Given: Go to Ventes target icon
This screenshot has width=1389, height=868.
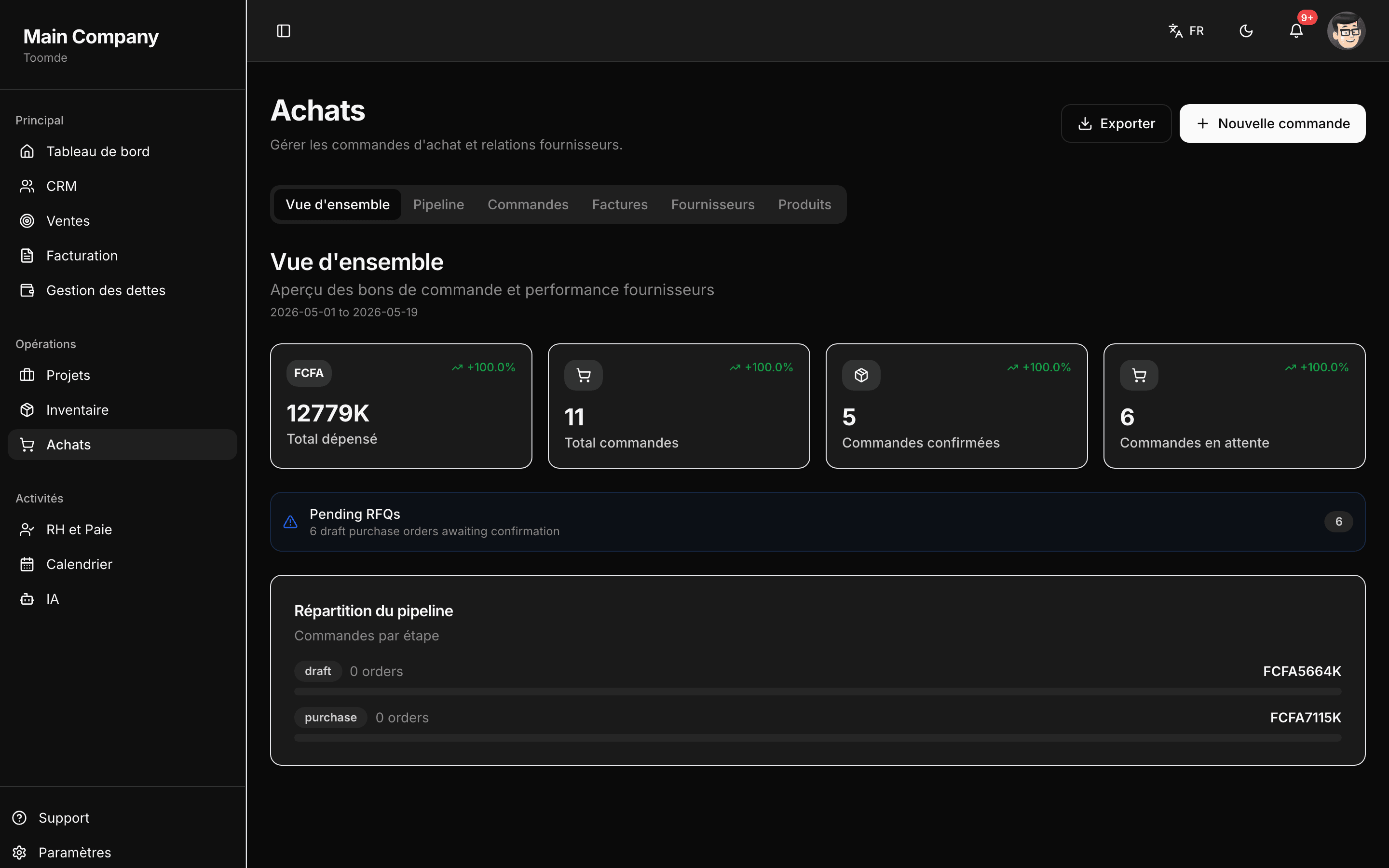Looking at the screenshot, I should point(27,221).
